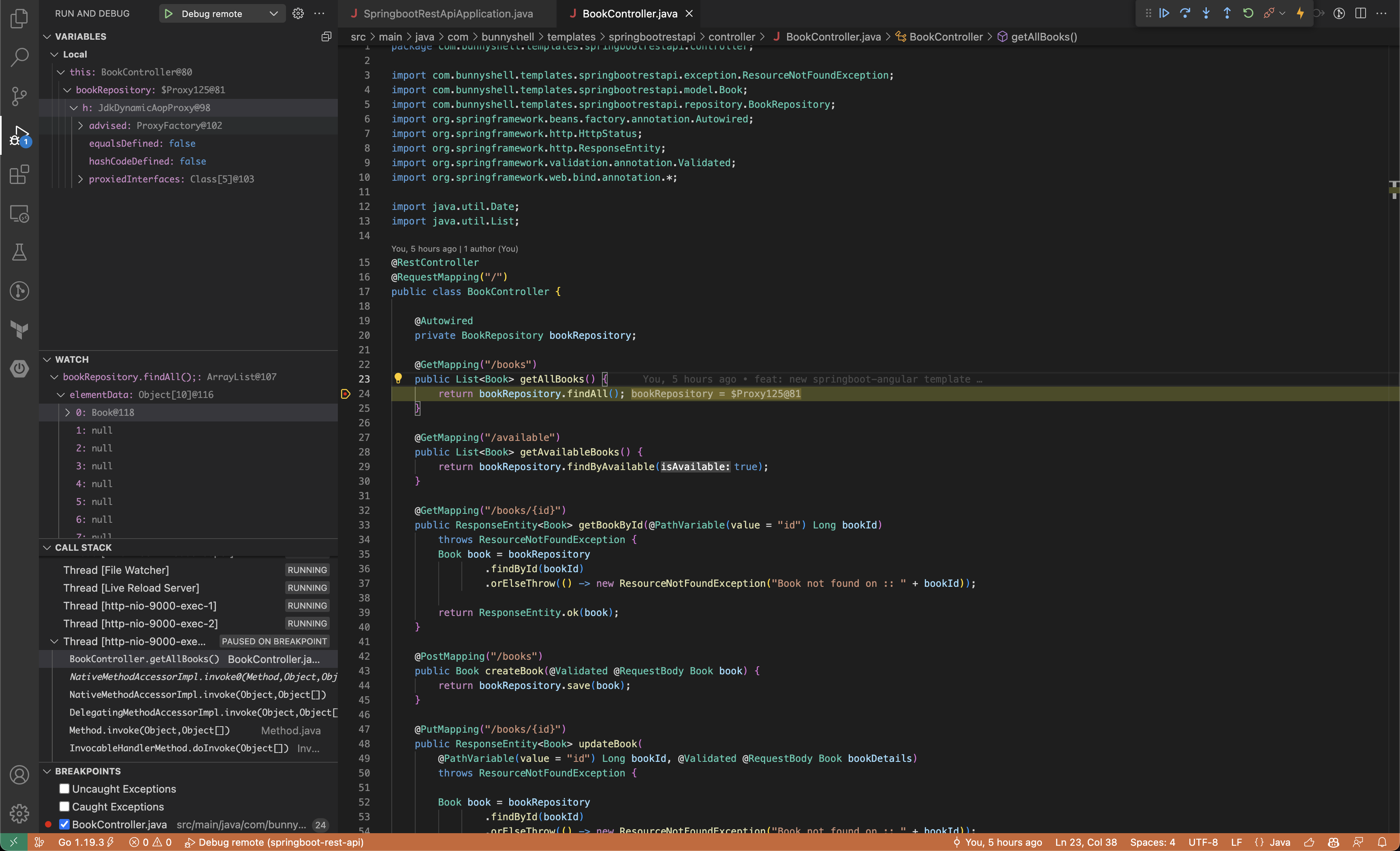Toggle the Caught Exceptions breakpoint checkbox
Viewport: 1400px width, 851px height.
click(x=64, y=806)
